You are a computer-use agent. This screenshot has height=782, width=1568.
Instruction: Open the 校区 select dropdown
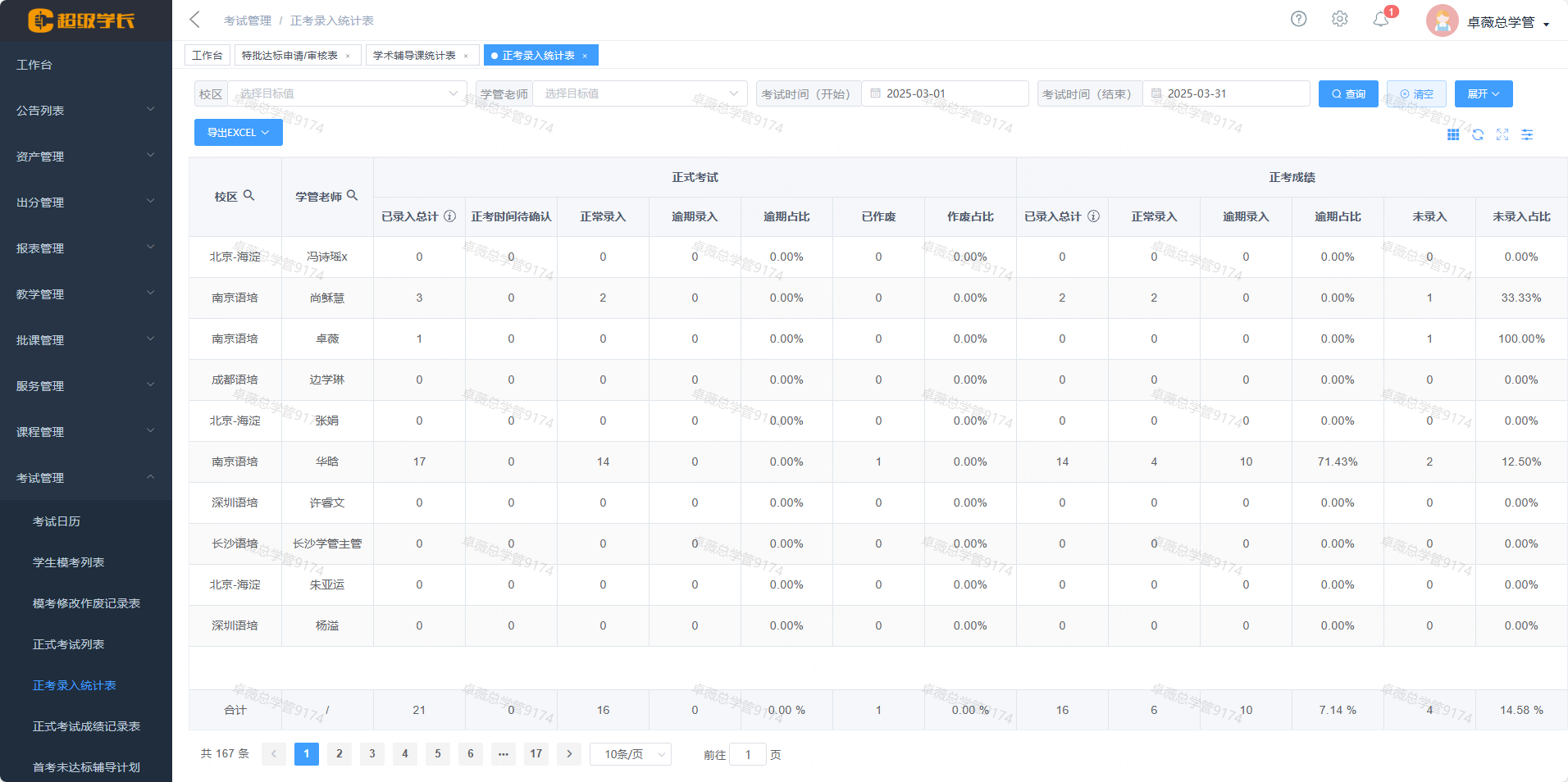click(x=347, y=93)
